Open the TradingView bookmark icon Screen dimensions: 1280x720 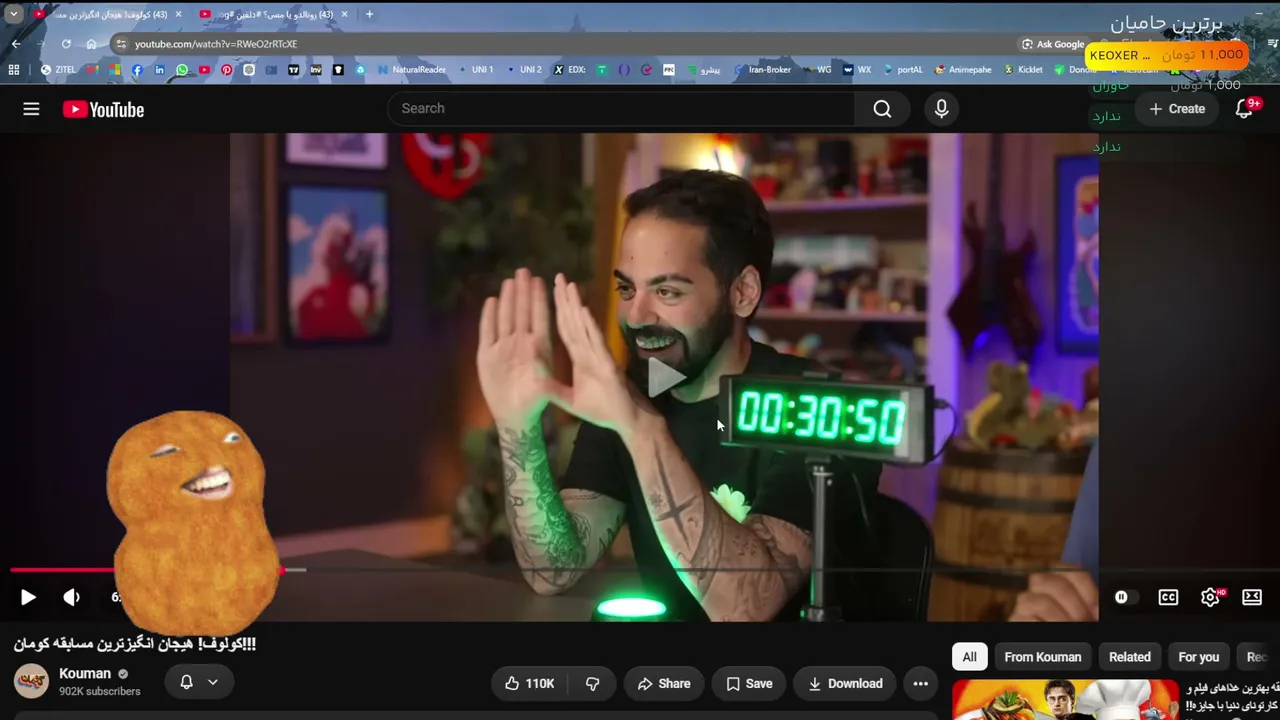pos(293,70)
